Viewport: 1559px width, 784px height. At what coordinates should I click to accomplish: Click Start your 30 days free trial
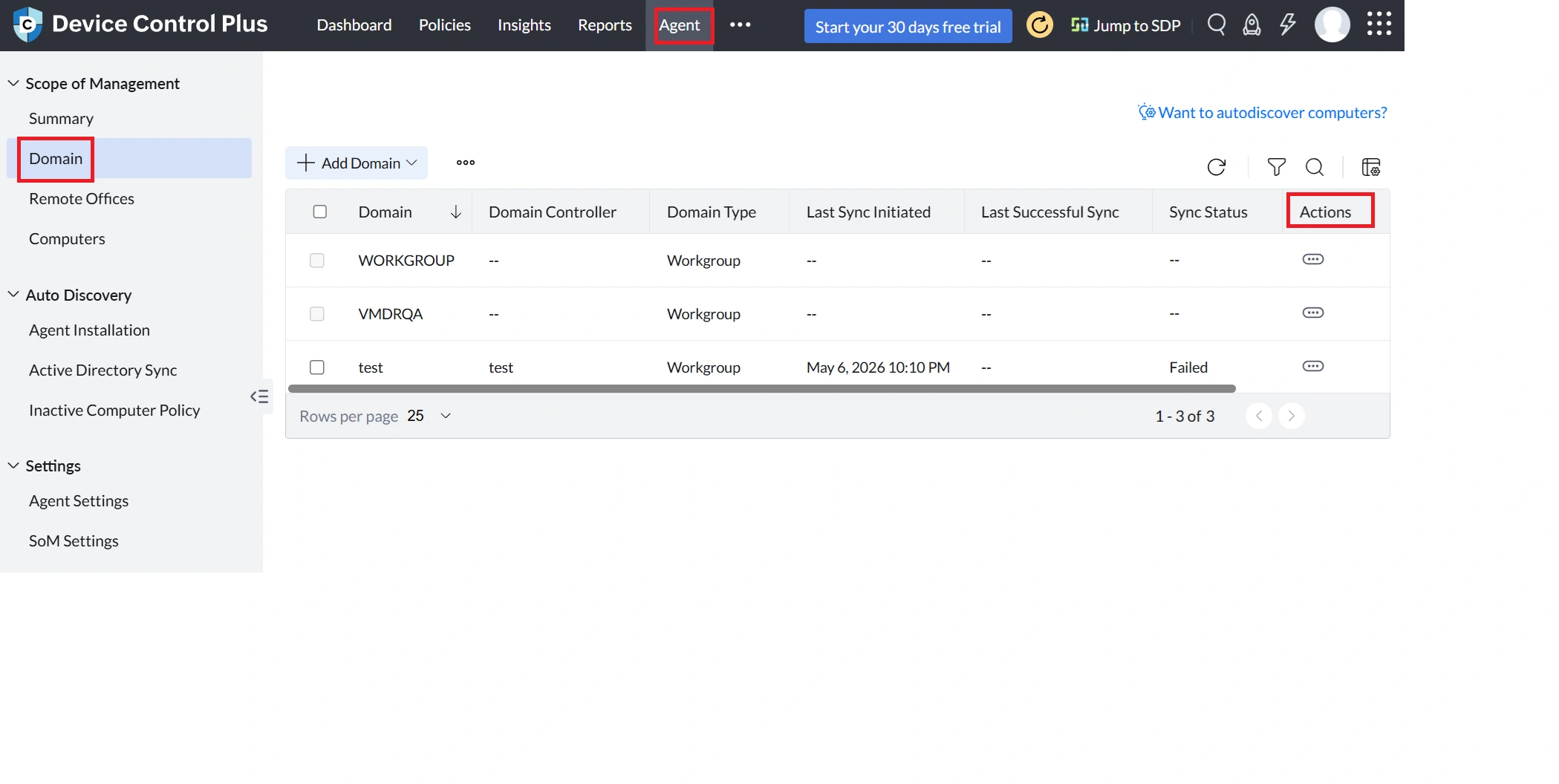click(908, 26)
